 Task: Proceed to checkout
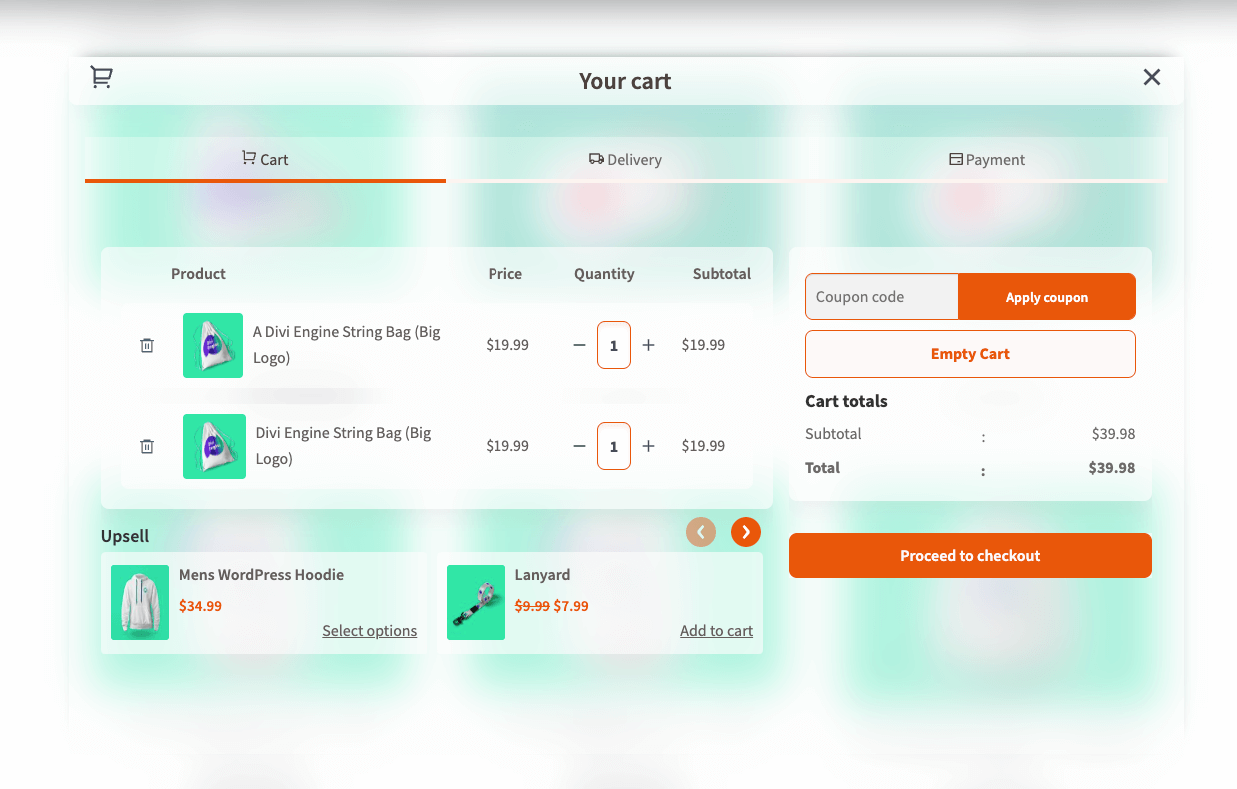tap(970, 556)
